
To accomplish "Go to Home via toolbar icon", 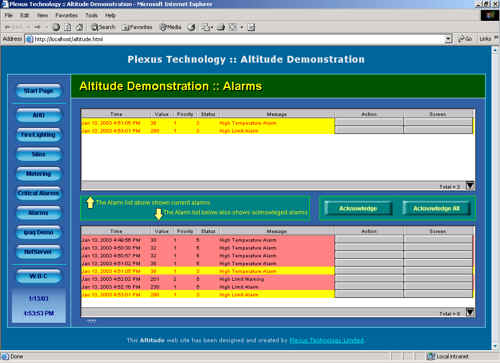I will pyautogui.click(x=79, y=27).
